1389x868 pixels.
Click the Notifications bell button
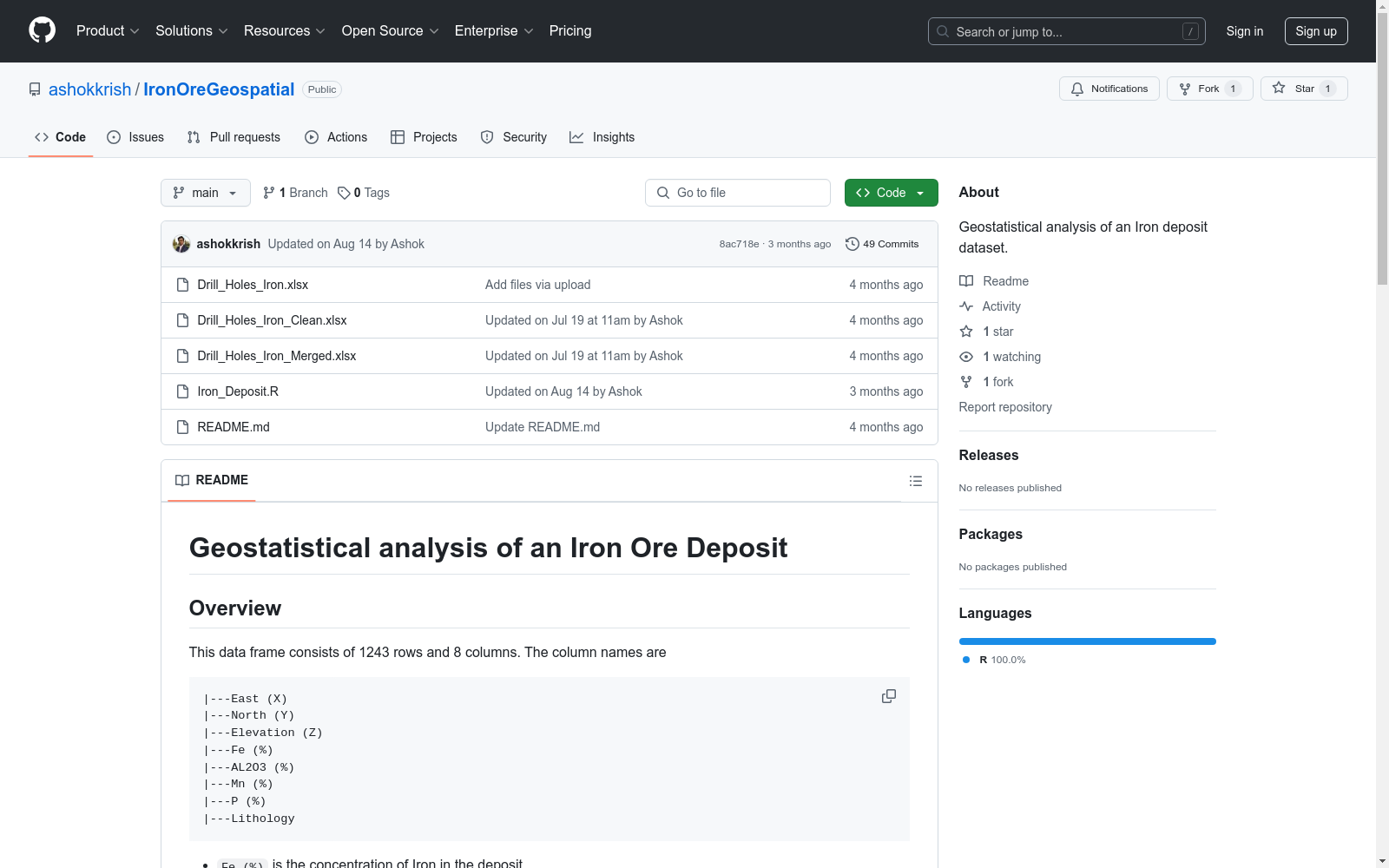click(1109, 89)
